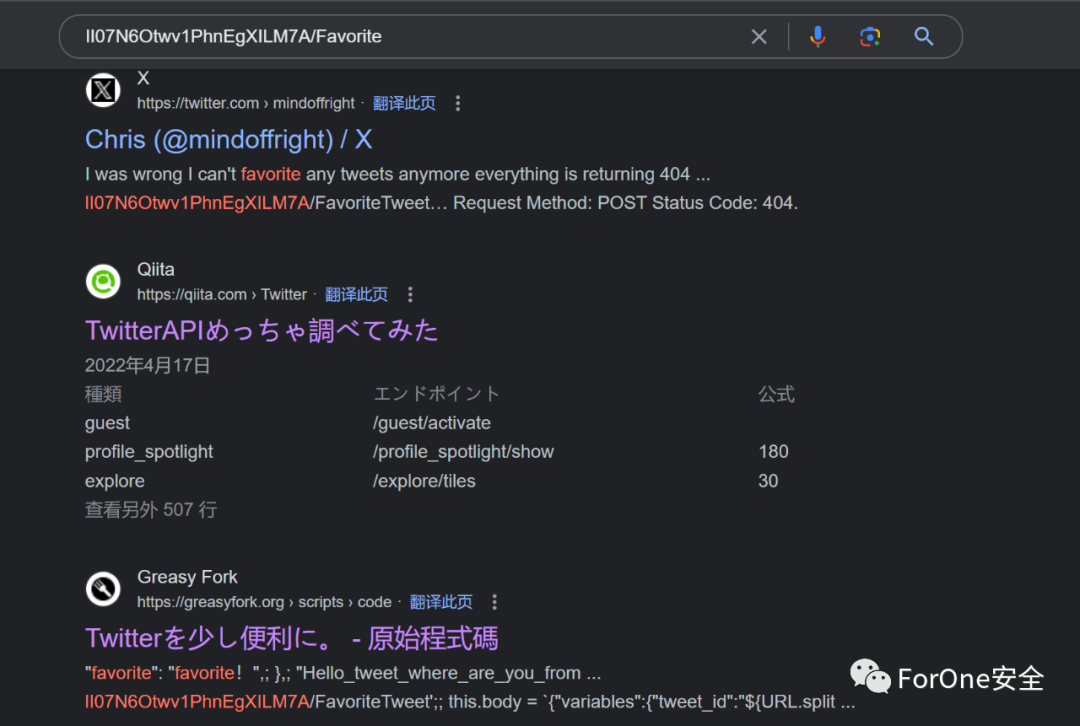This screenshot has height=726, width=1080.
Task: Click the qiita.com › Twitter URL
Action: [222, 295]
